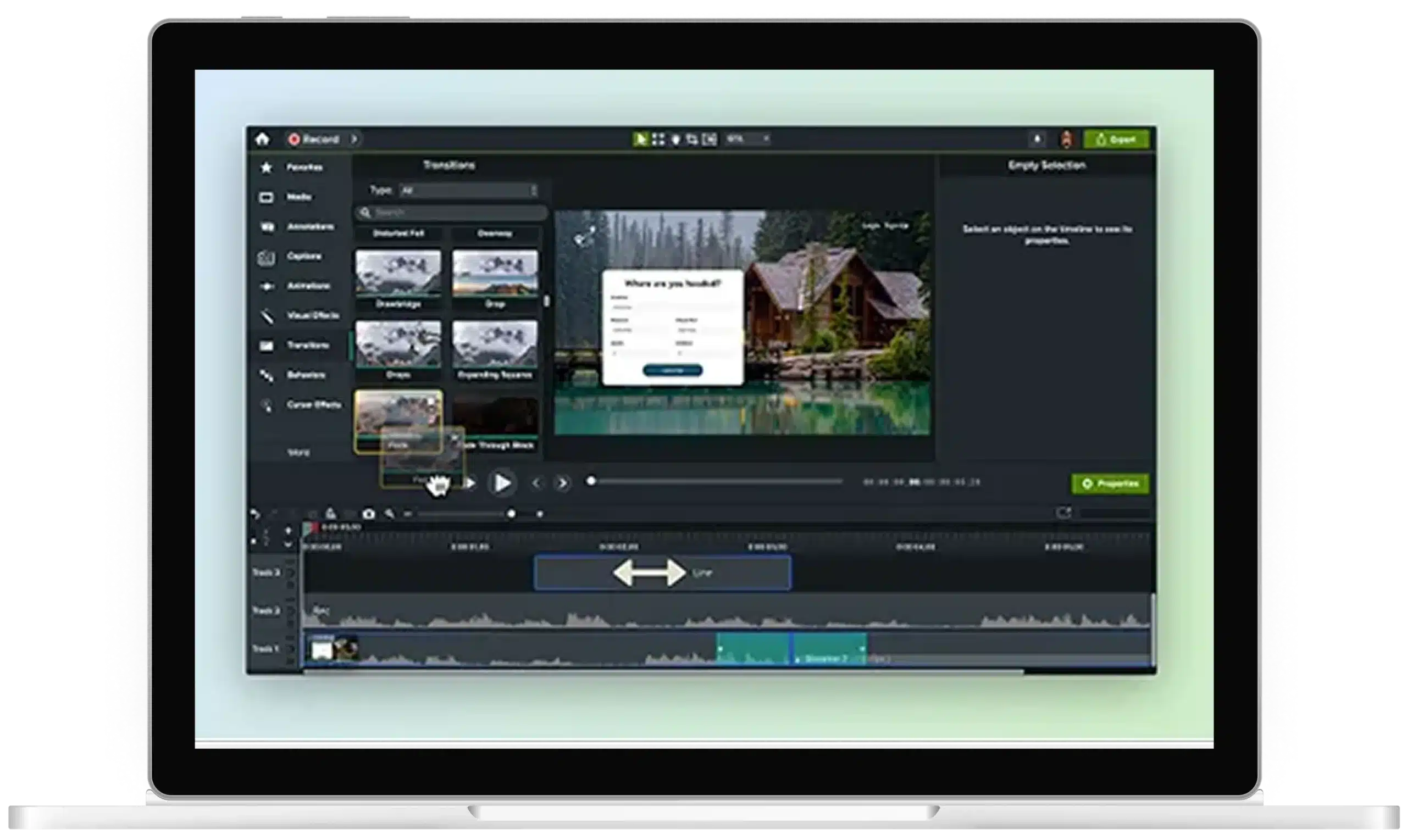Go to the Home screen icon
Viewport: 1407px width, 840px height.
coord(262,139)
